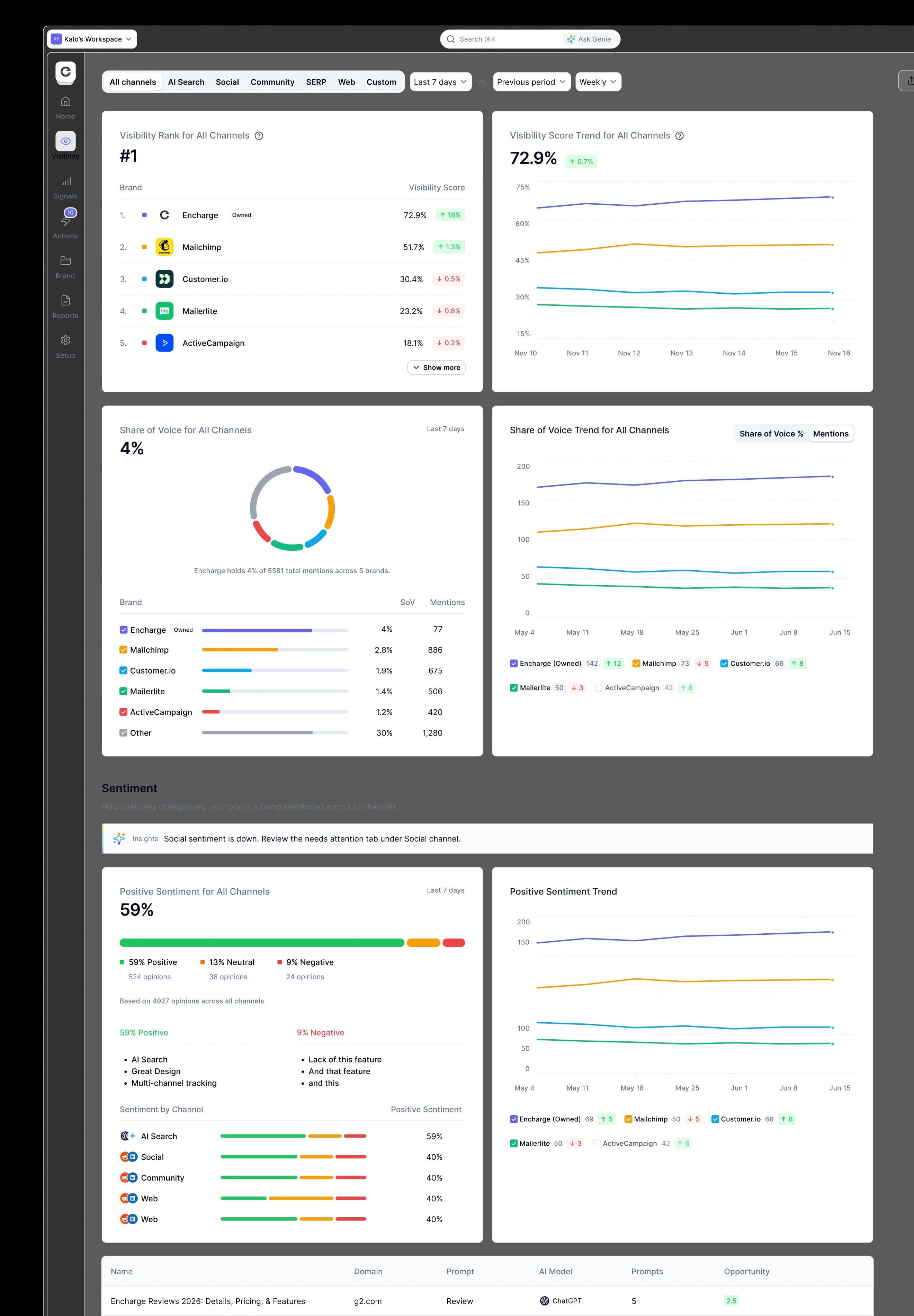Image resolution: width=914 pixels, height=1316 pixels.
Task: Open the Weekly granularity dropdown
Action: (598, 82)
